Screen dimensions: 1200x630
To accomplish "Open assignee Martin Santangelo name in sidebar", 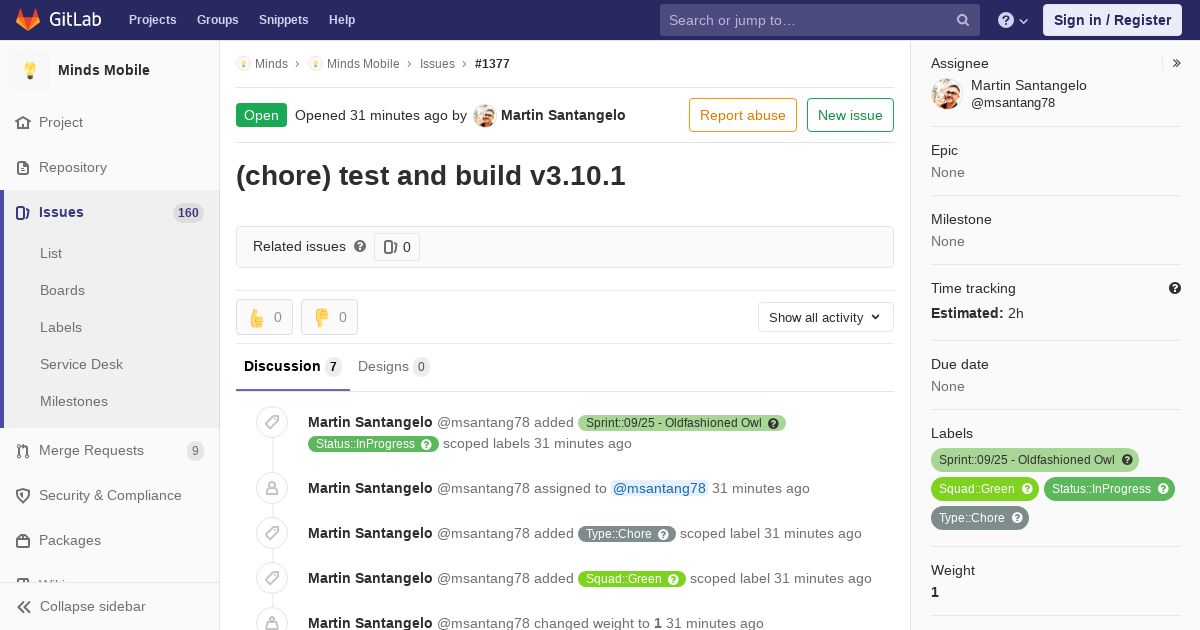I will click(1029, 86).
